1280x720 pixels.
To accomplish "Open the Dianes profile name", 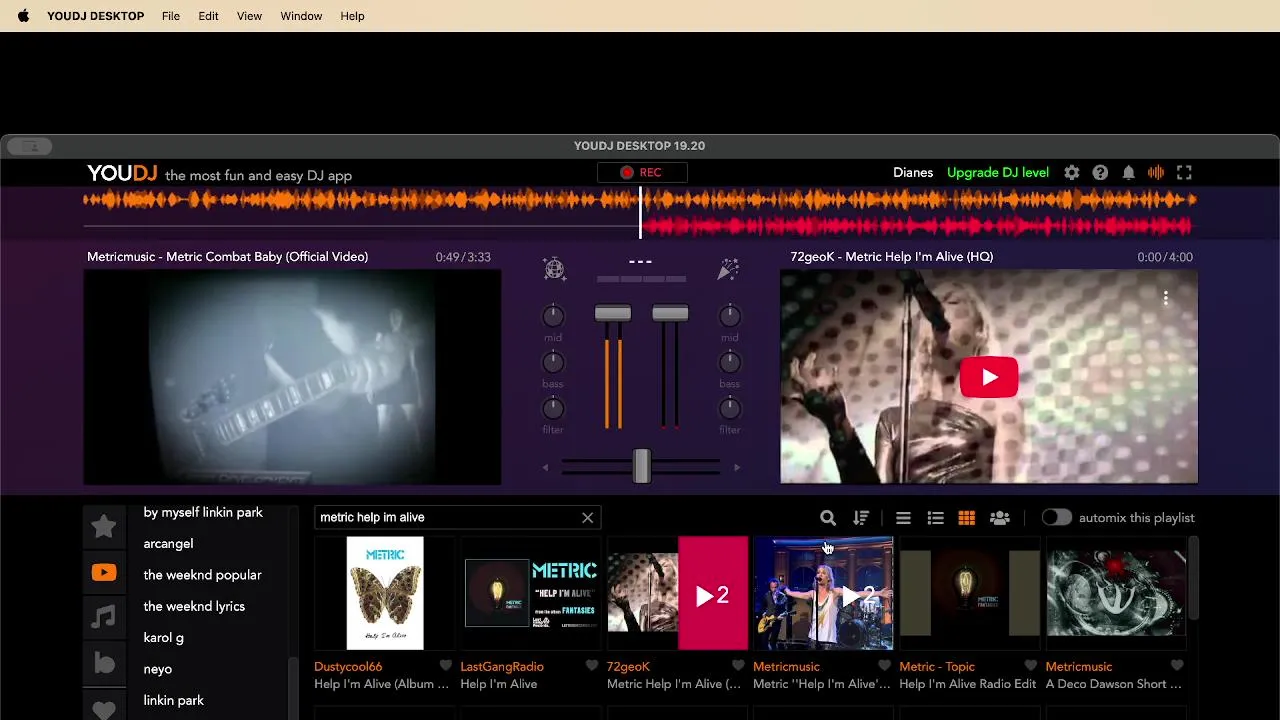I will point(913,173).
